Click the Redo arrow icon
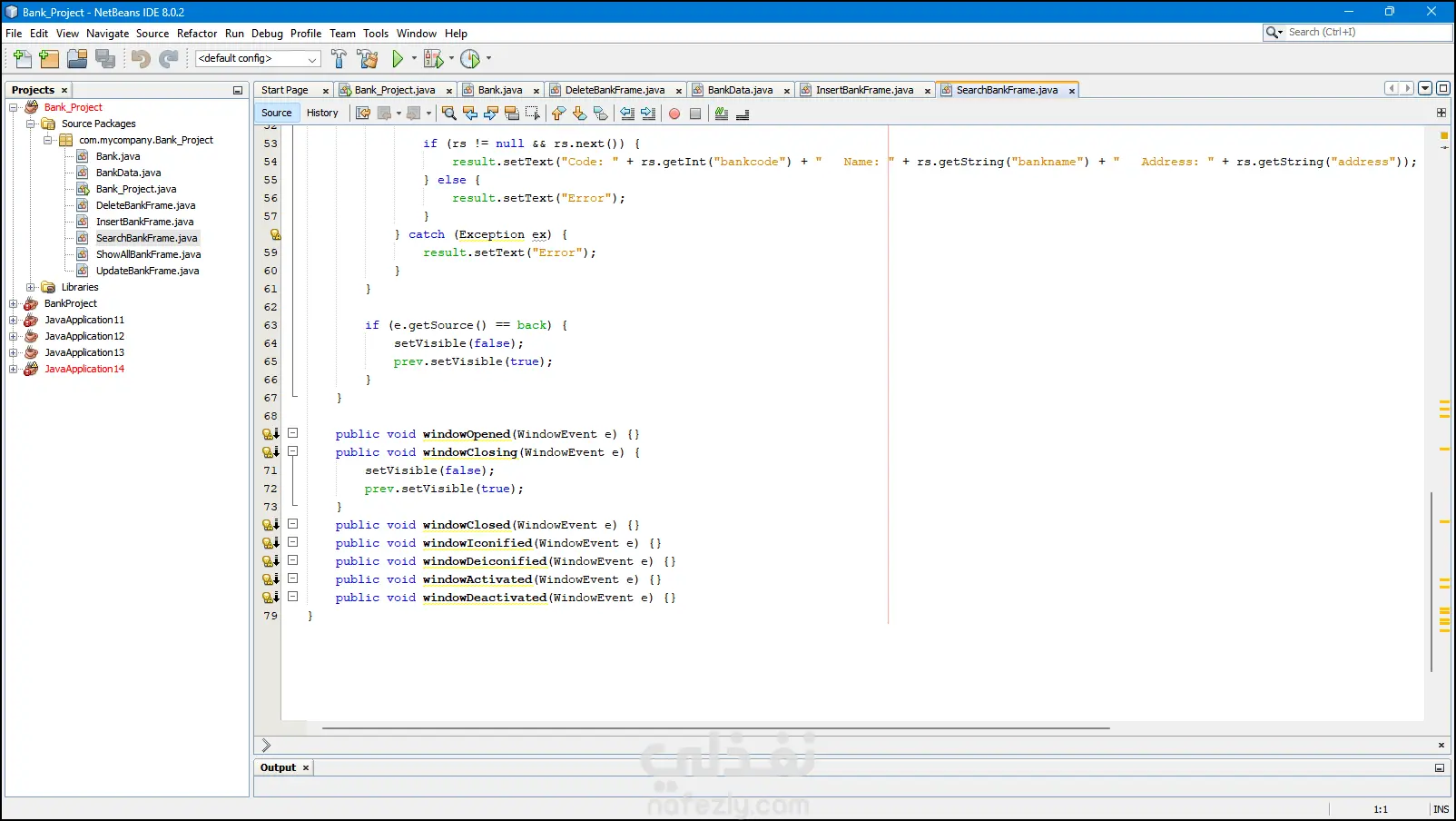The image size is (1456, 821). [x=169, y=59]
